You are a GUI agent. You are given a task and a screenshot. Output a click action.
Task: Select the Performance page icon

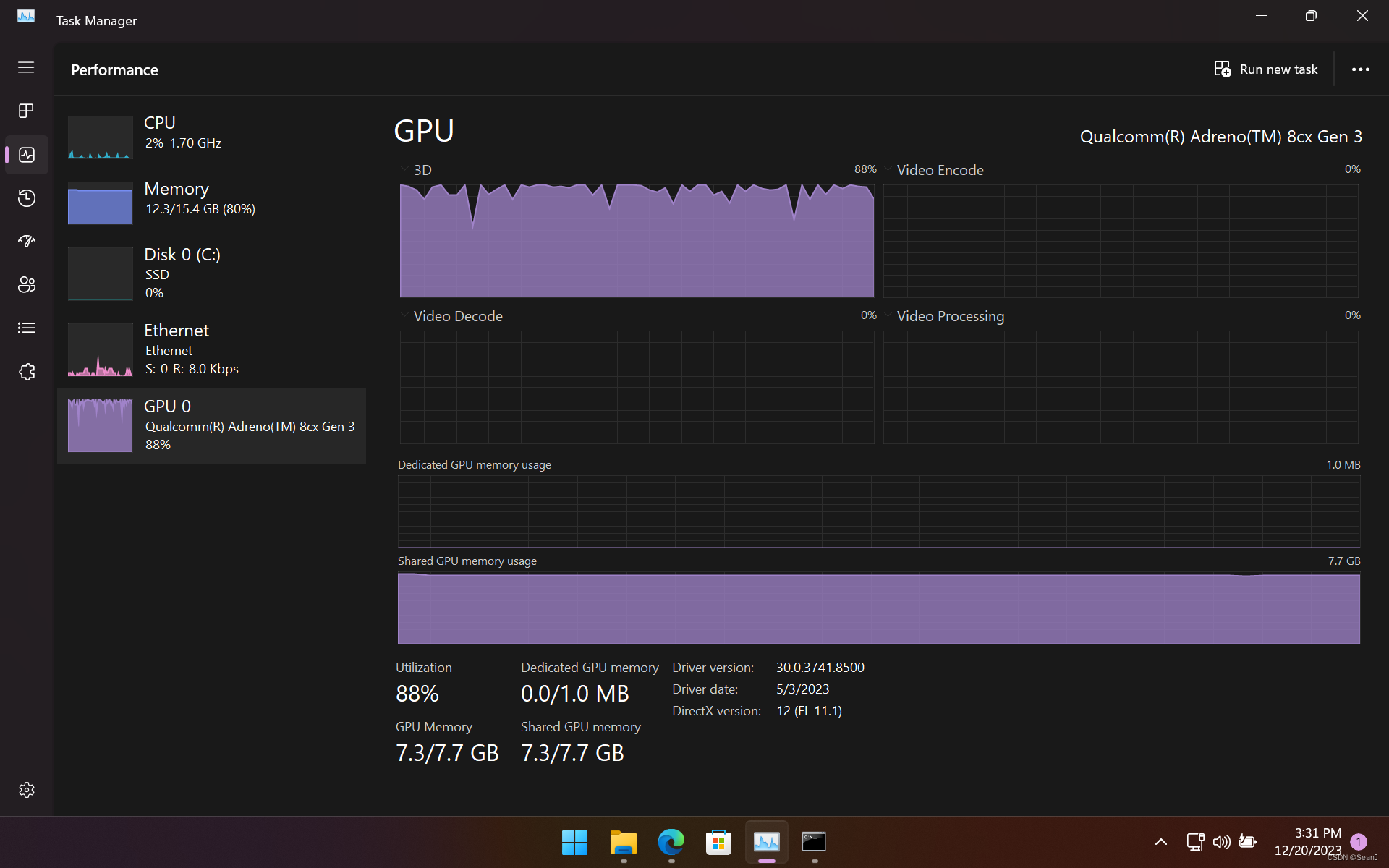coord(27,154)
